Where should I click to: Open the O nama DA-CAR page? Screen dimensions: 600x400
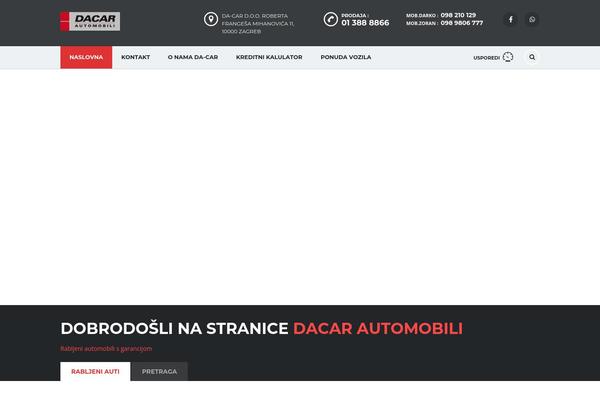(x=193, y=57)
